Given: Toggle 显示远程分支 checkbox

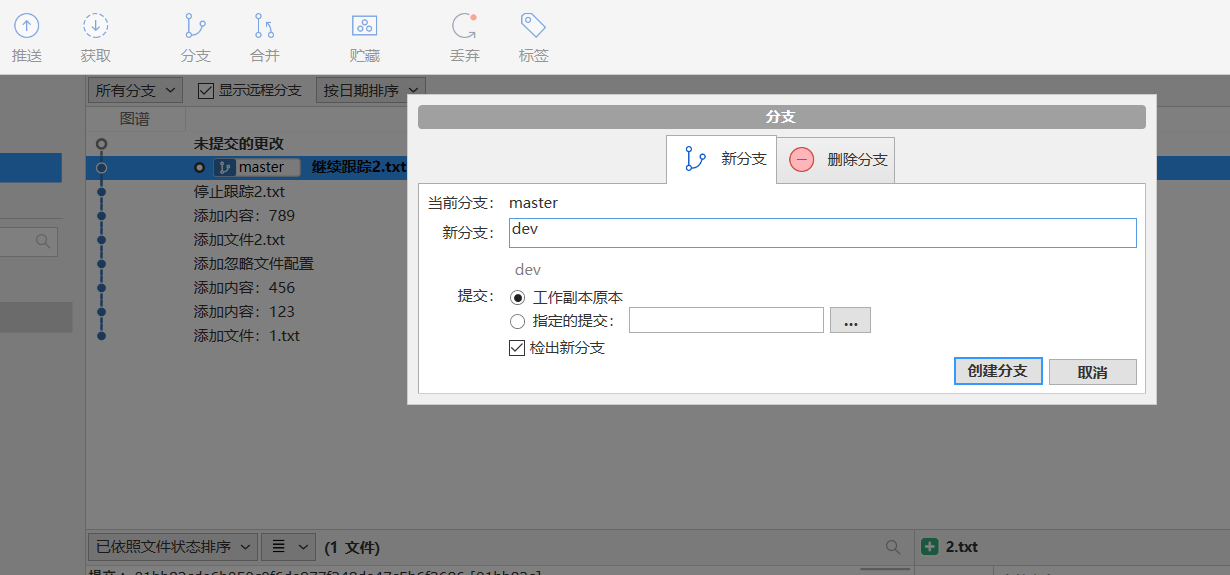Looking at the screenshot, I should pos(206,90).
